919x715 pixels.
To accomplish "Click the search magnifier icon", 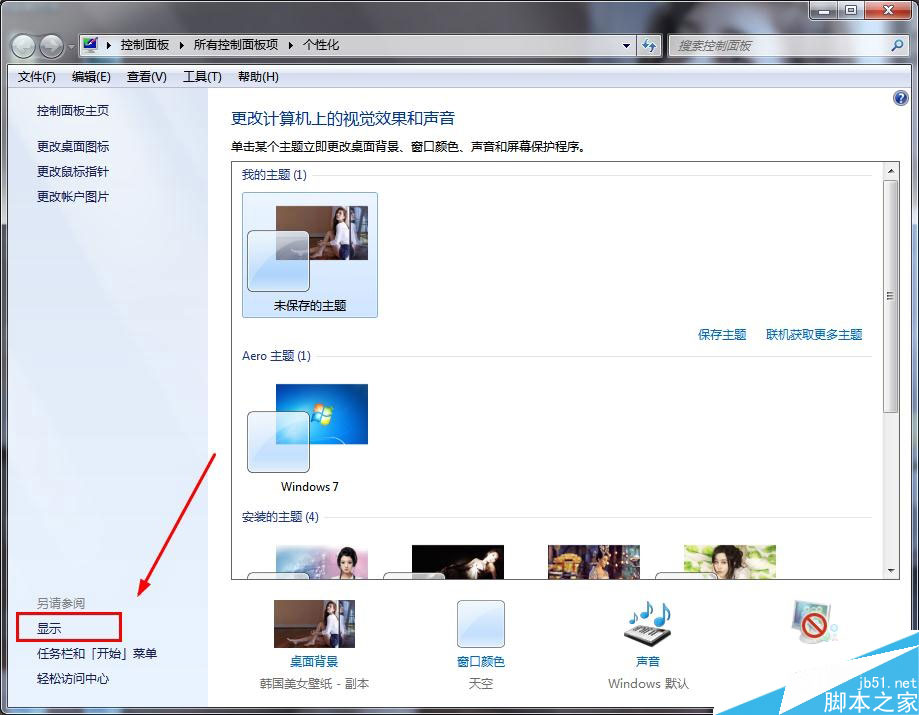I will click(896, 45).
